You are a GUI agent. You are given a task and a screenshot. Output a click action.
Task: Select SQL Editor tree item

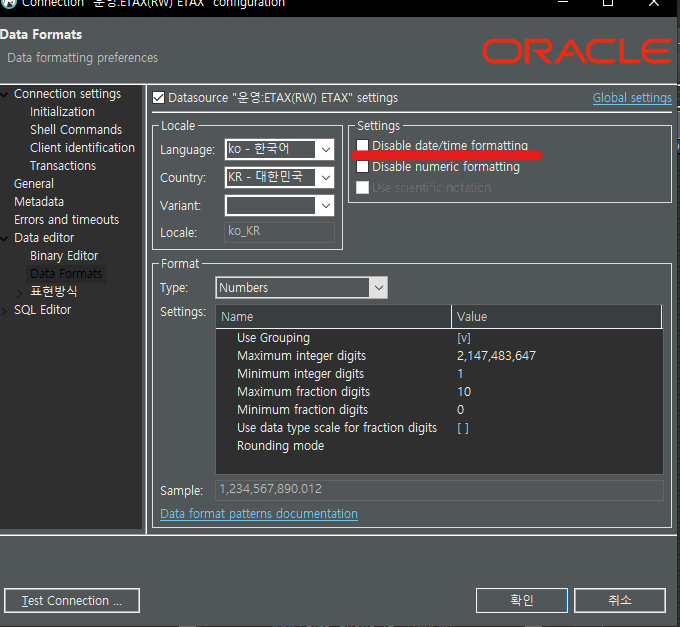42,310
